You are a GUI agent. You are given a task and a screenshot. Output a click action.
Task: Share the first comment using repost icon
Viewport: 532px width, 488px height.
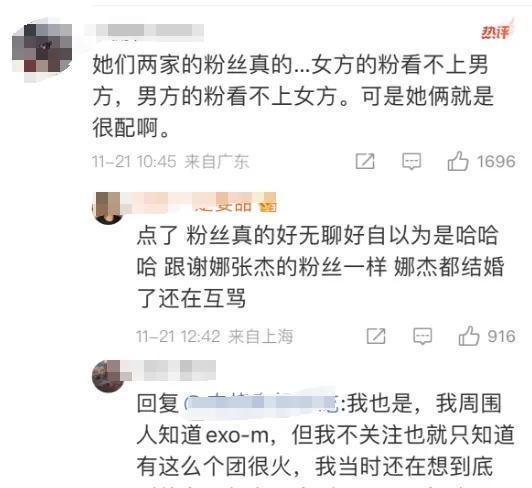click(365, 161)
